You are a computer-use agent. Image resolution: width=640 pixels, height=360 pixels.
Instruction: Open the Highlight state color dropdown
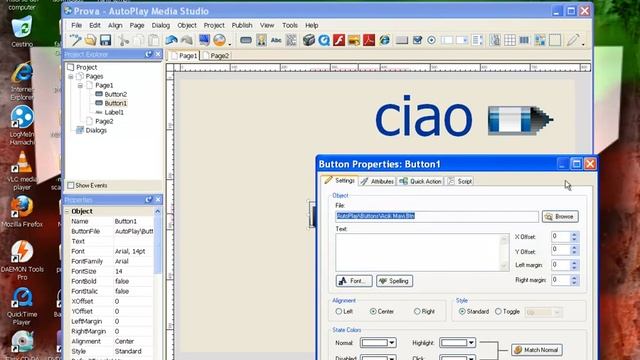(x=471, y=343)
